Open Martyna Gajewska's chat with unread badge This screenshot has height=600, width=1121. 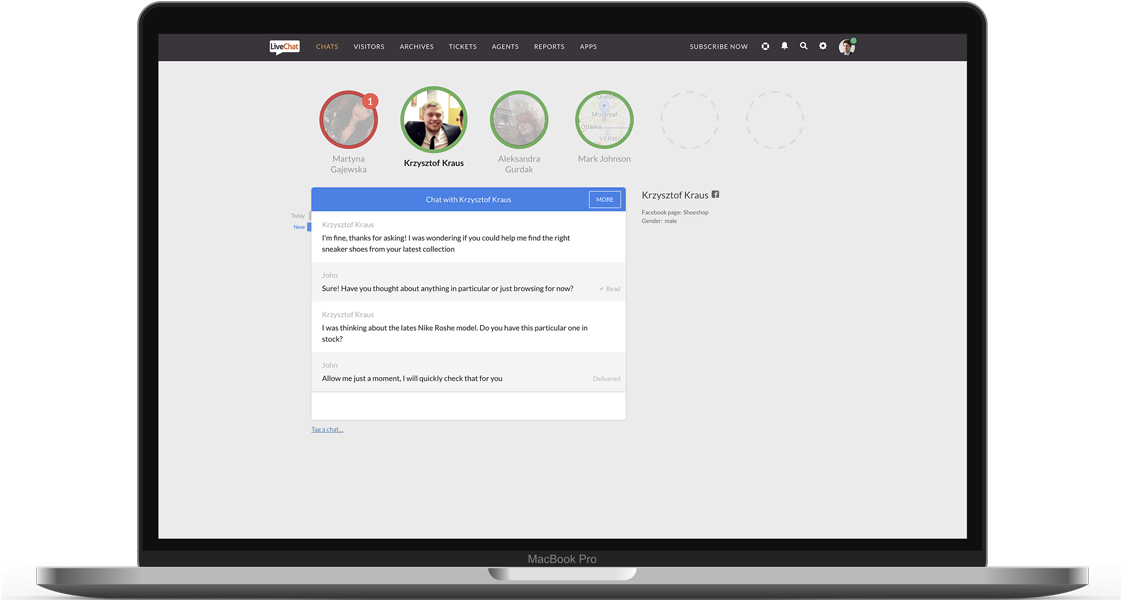pos(348,120)
